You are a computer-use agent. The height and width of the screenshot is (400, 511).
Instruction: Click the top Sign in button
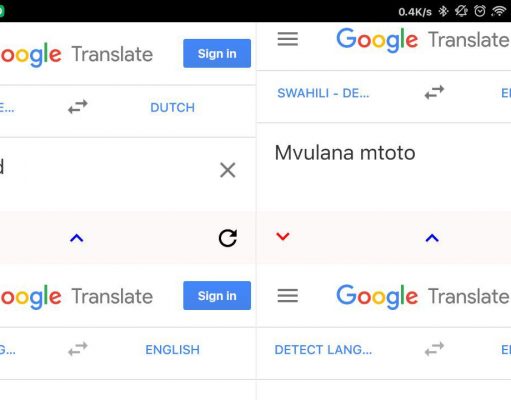point(217,53)
